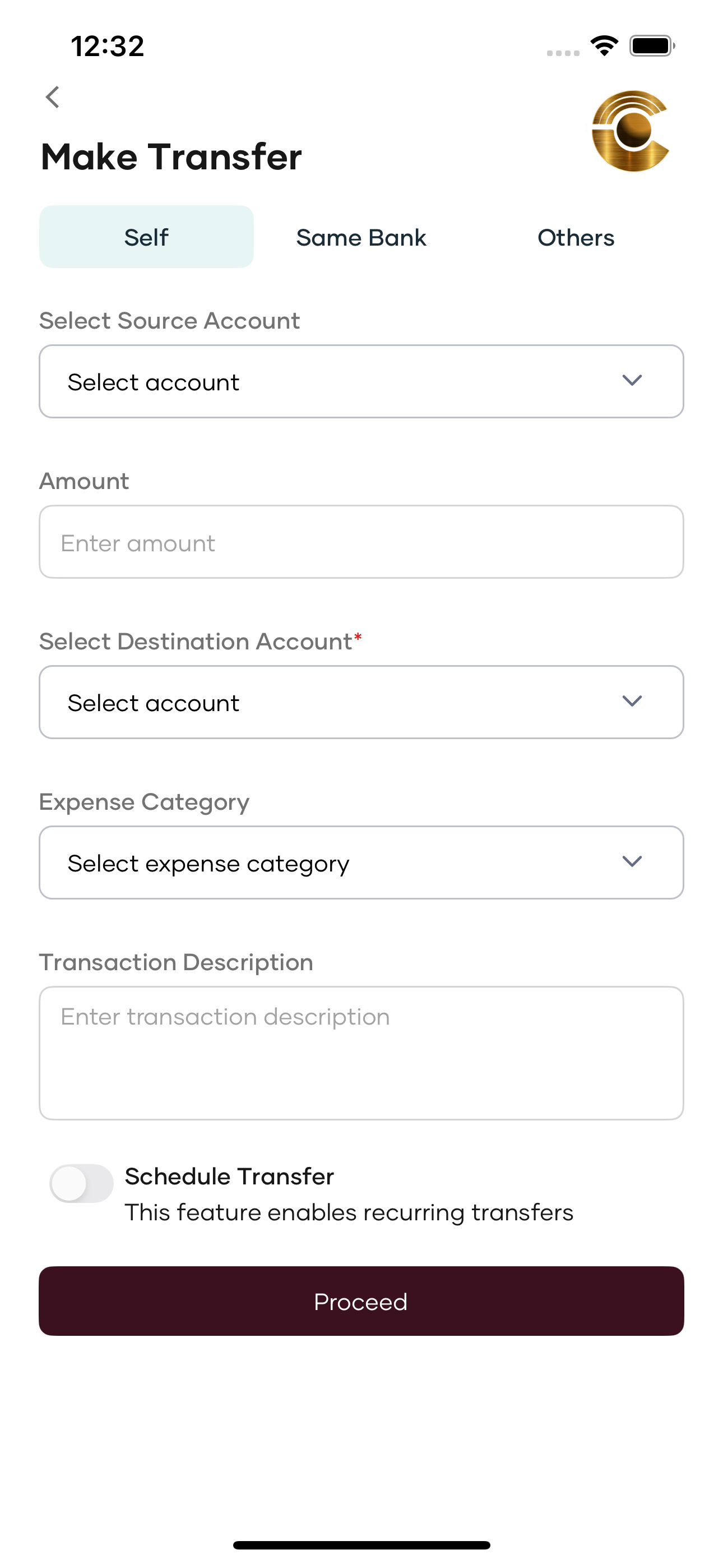Tap the home indicator bar
This screenshot has height=1568, width=723.
[361, 1545]
